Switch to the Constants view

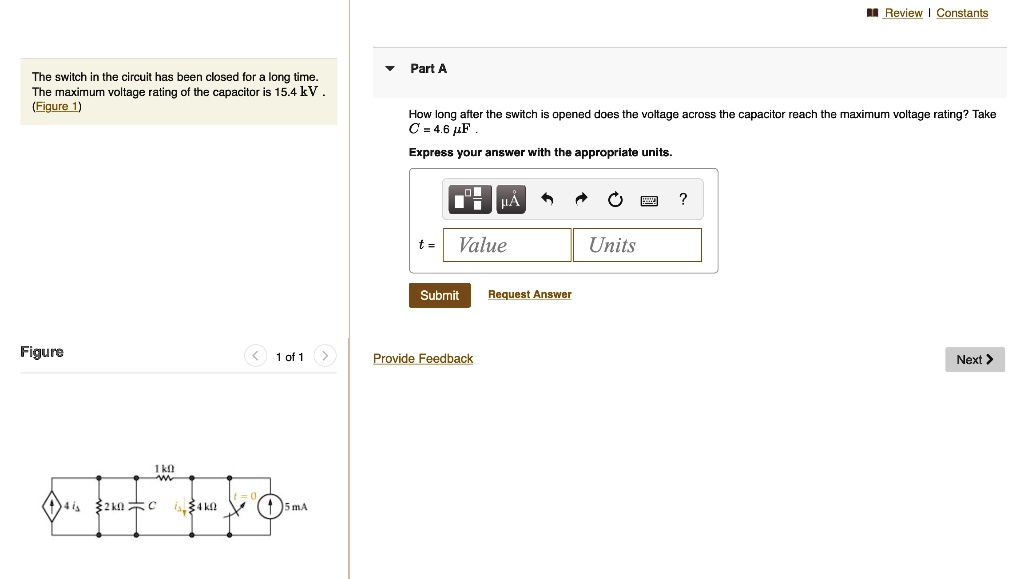click(x=962, y=13)
